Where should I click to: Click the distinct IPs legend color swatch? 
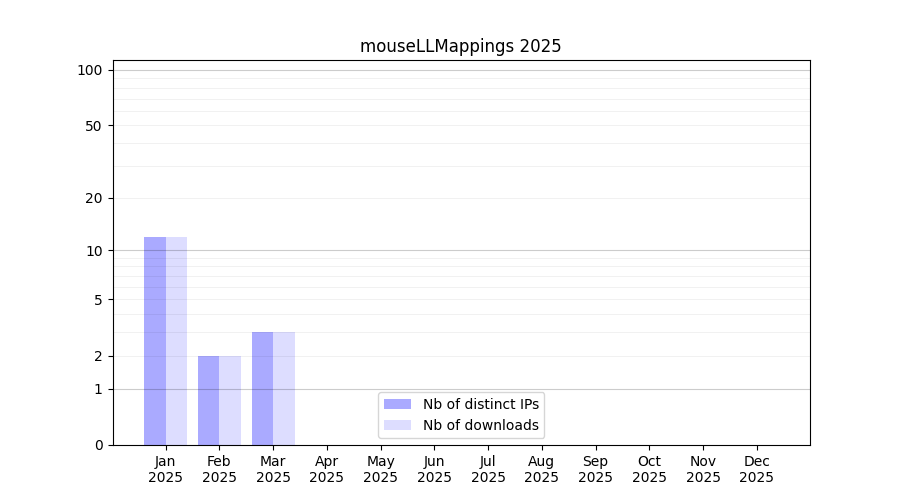pyautogui.click(x=397, y=404)
